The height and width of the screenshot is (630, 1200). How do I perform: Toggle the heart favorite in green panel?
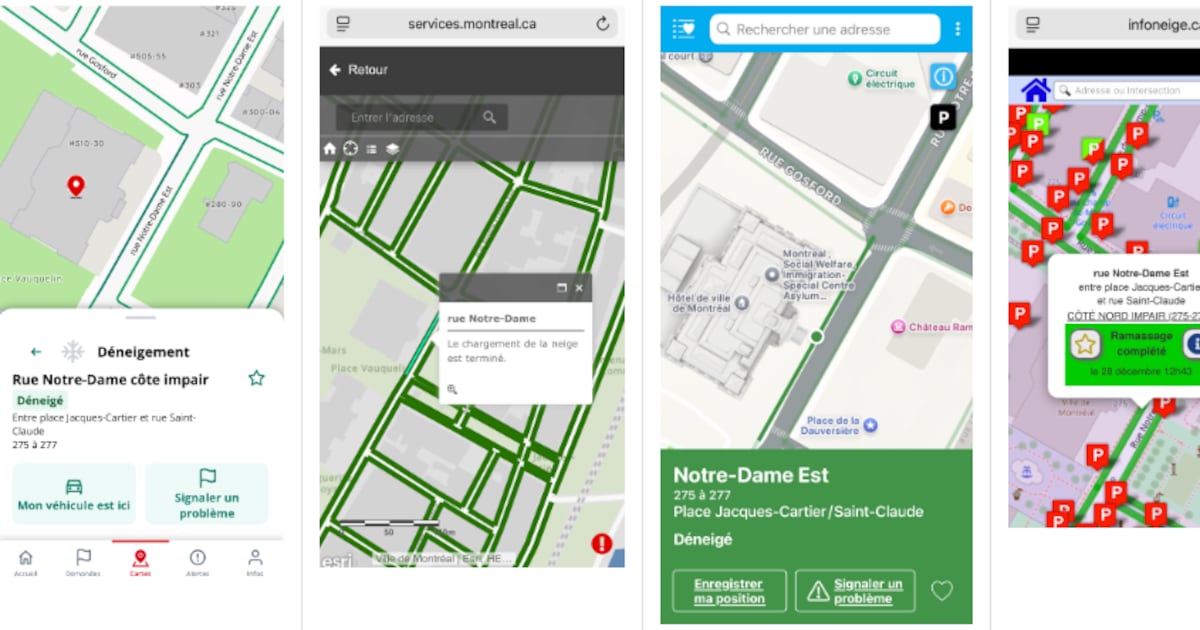coord(942,591)
